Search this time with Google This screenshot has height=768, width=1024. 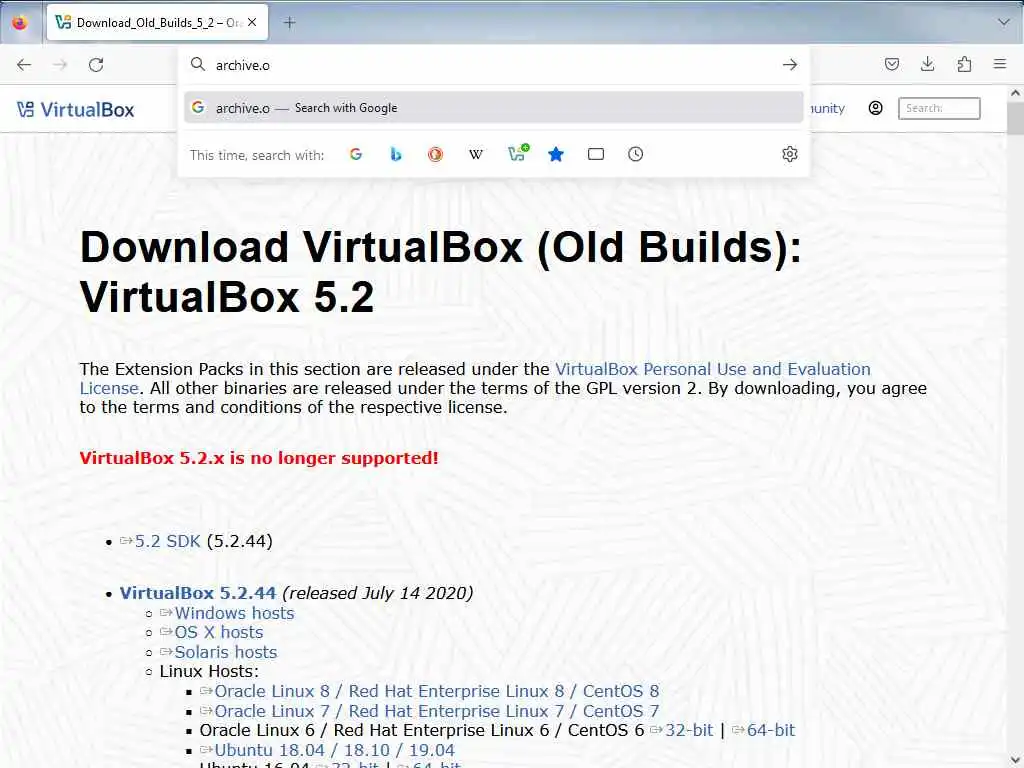pyautogui.click(x=356, y=154)
